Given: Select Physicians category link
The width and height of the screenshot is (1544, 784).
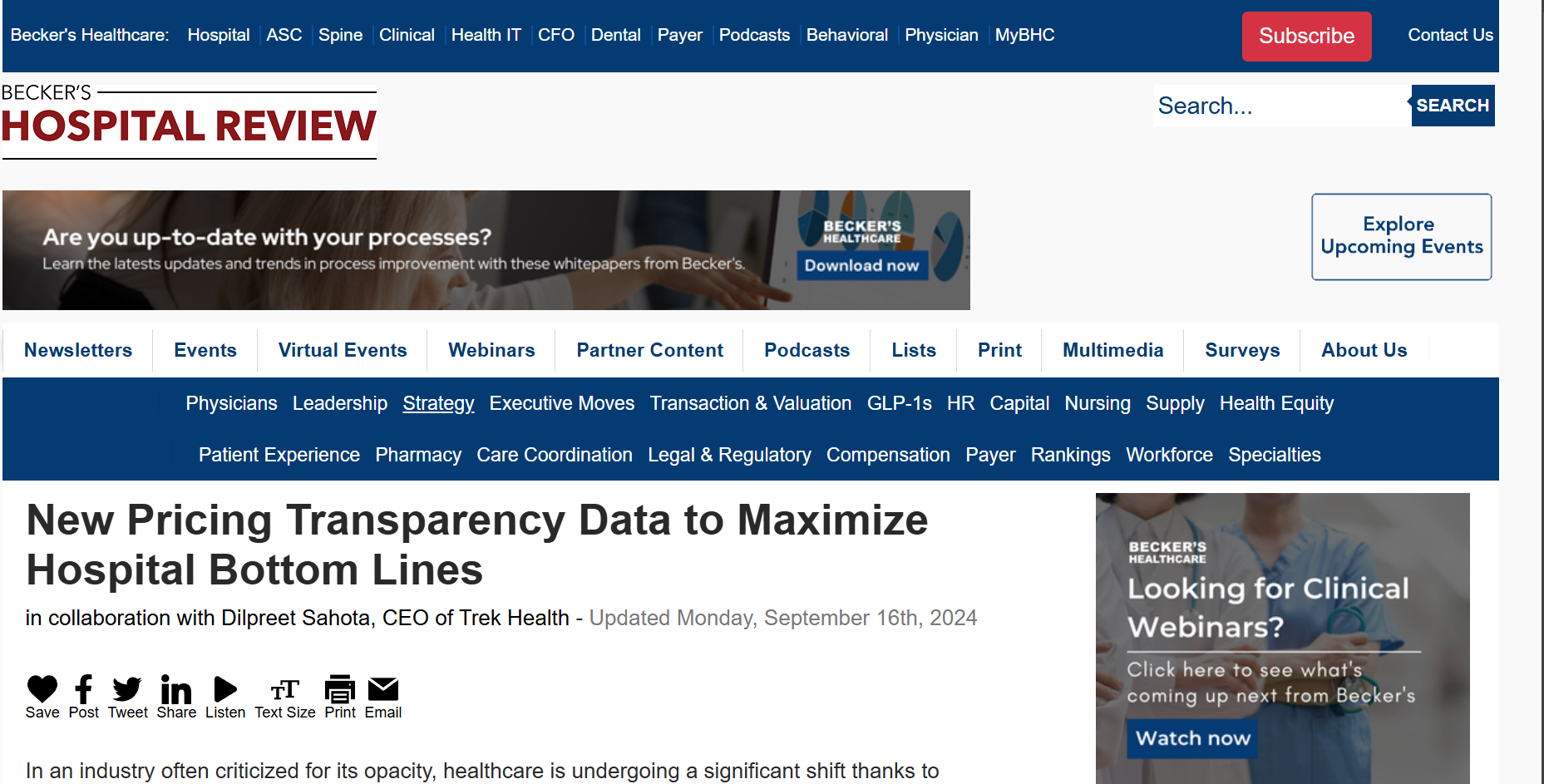Looking at the screenshot, I should click(x=231, y=403).
